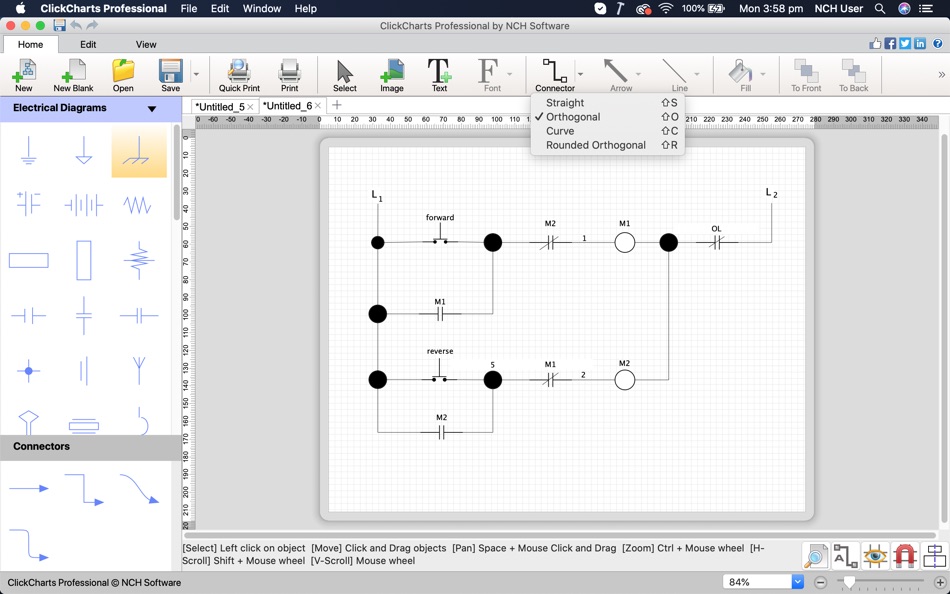
Task: Click the LinkedIn share icon
Action: tap(920, 44)
